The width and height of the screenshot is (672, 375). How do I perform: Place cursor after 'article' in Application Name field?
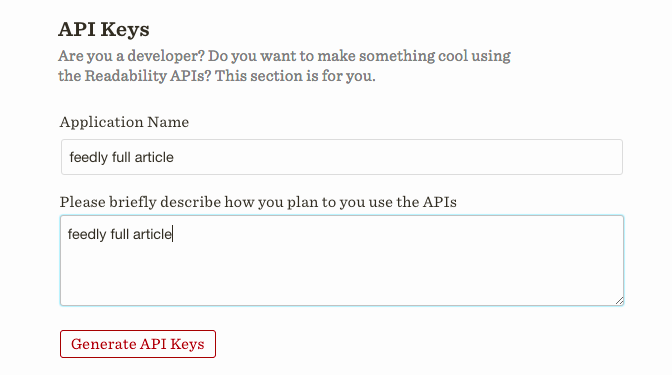174,157
